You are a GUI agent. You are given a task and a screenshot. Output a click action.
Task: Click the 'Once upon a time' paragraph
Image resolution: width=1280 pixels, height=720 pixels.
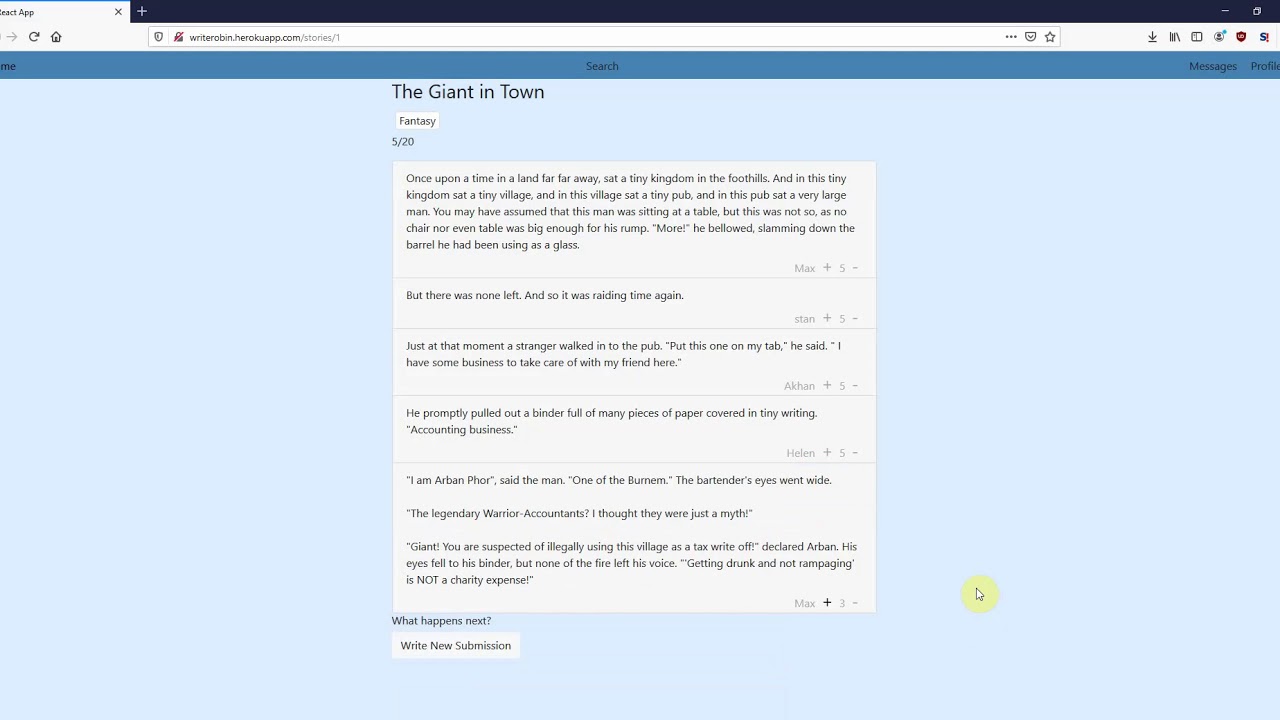pos(630,211)
